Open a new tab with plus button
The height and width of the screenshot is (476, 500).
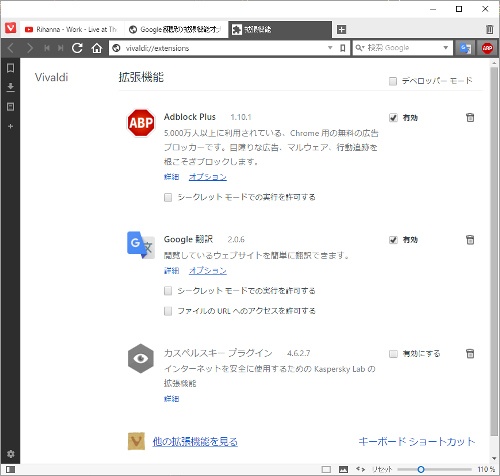click(x=341, y=29)
